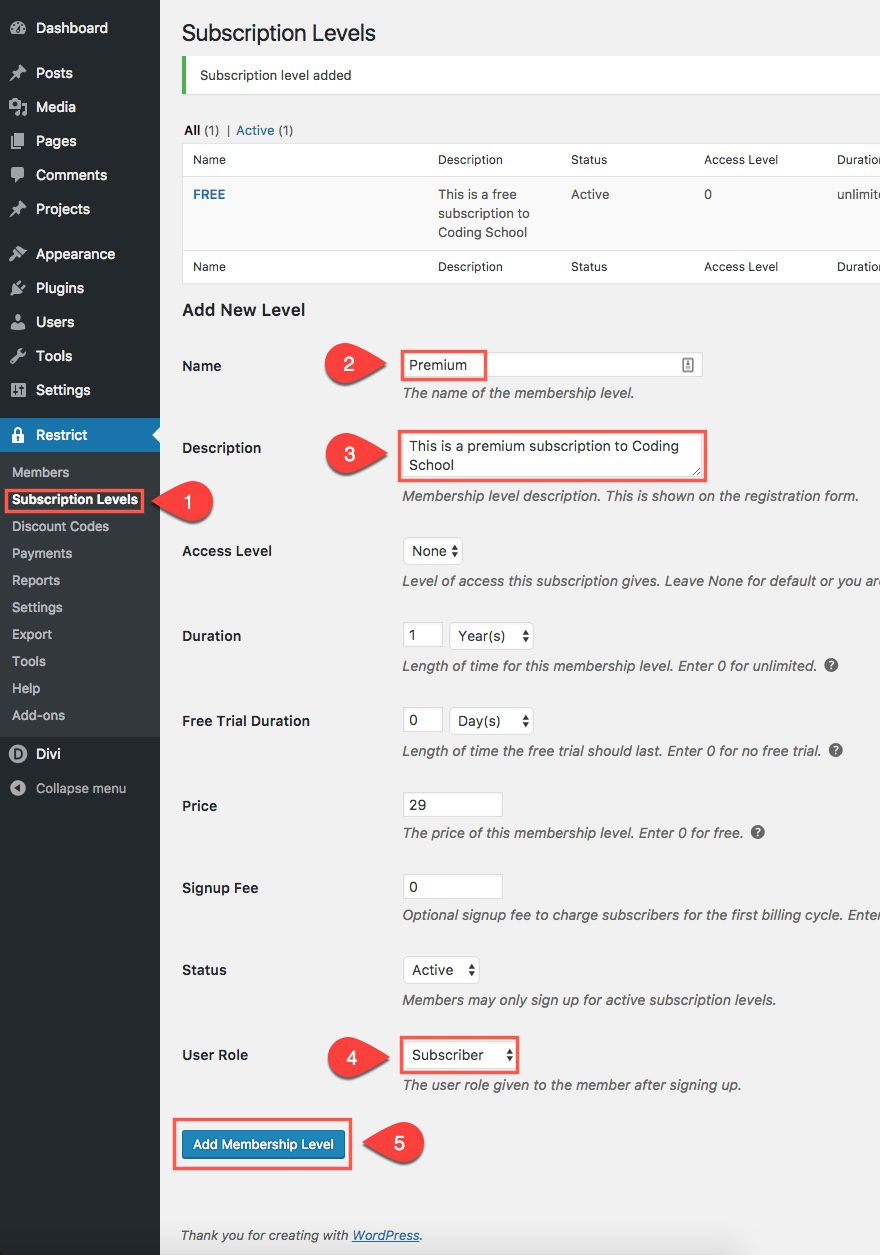Open the Access Level dropdown

[433, 551]
